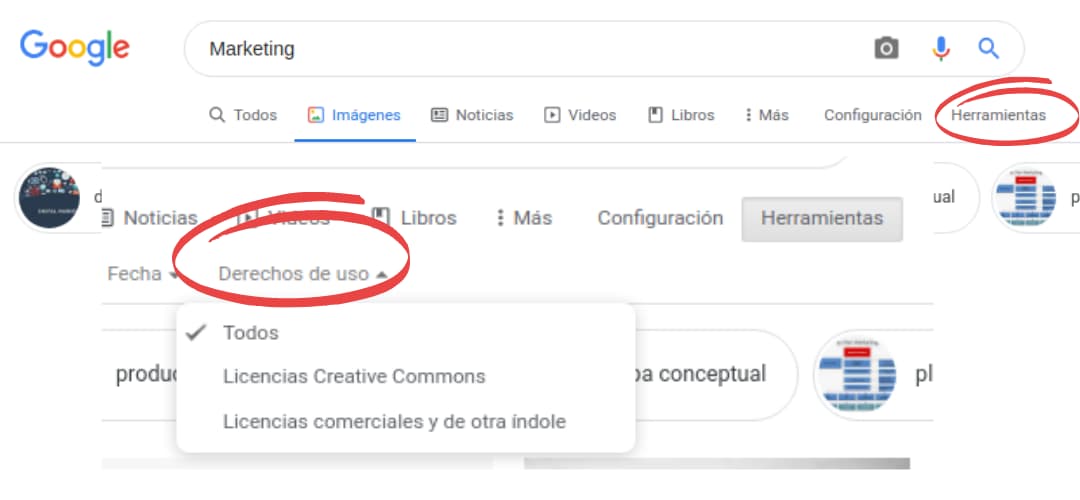The height and width of the screenshot is (500, 1080).
Task: Click the Noticias tab in enlarged inset
Action: pyautogui.click(x=149, y=218)
